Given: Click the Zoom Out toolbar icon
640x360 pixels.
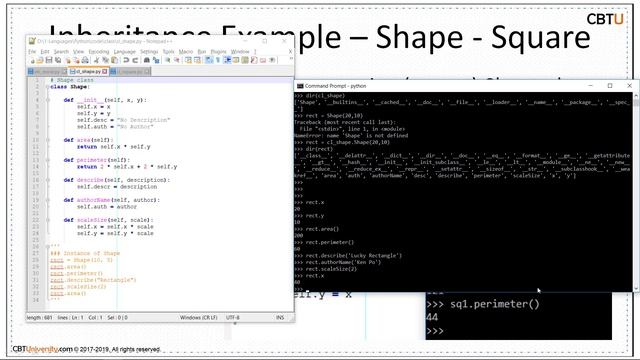Looking at the screenshot, I should point(176,60).
